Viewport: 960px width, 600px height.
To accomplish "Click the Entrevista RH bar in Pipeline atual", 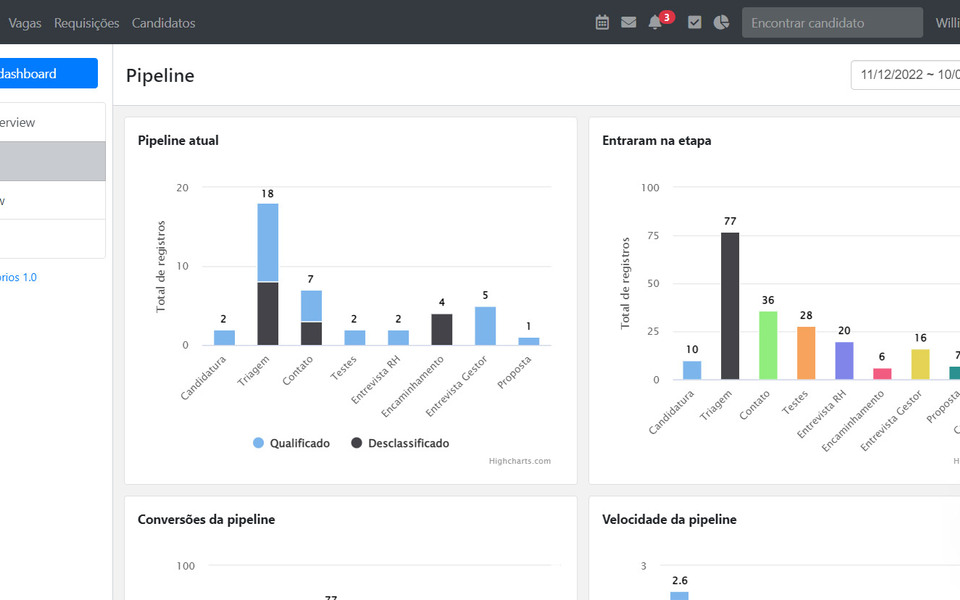I will pos(398,337).
